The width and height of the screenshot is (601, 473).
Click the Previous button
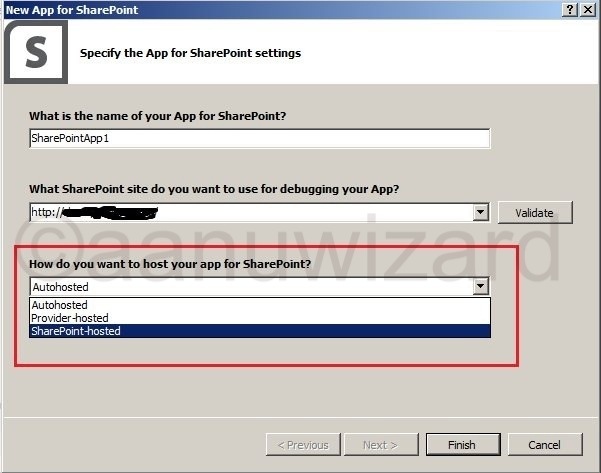302,444
